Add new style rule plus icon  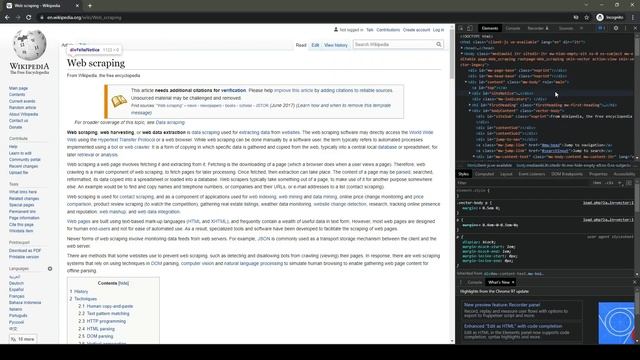click(620, 183)
